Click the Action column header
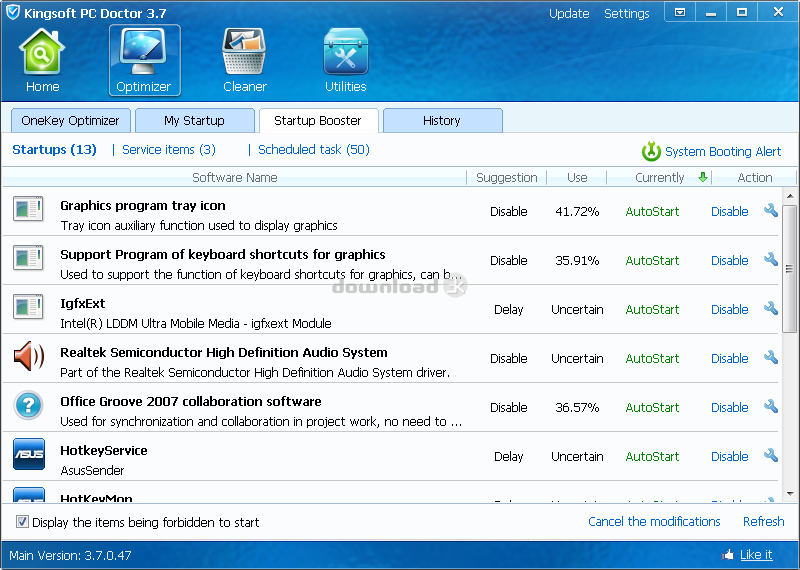The image size is (800, 570). pos(755,178)
